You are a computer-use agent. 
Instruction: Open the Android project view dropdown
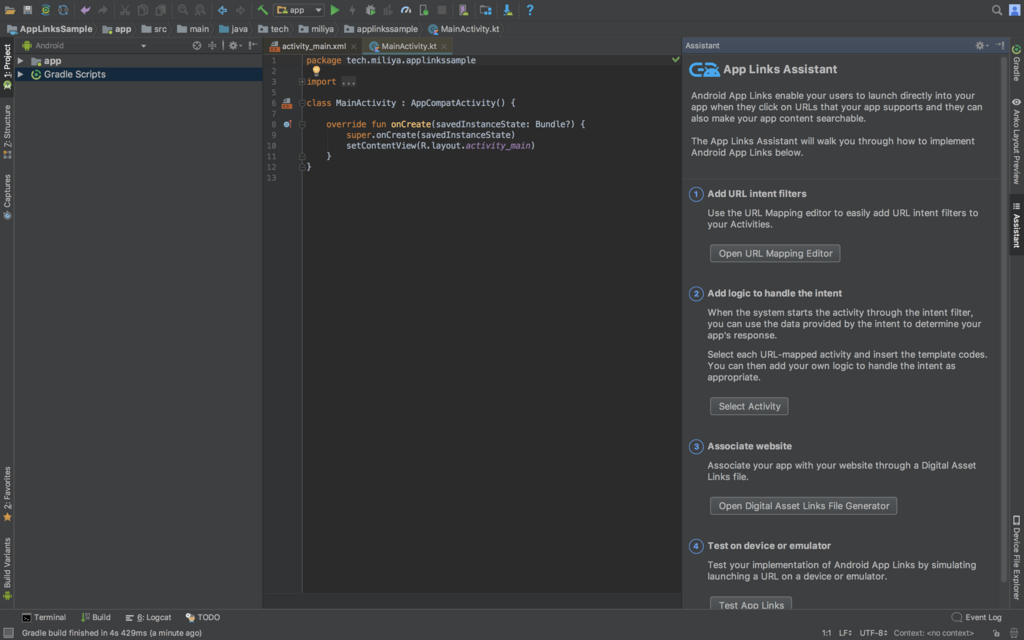(91, 45)
